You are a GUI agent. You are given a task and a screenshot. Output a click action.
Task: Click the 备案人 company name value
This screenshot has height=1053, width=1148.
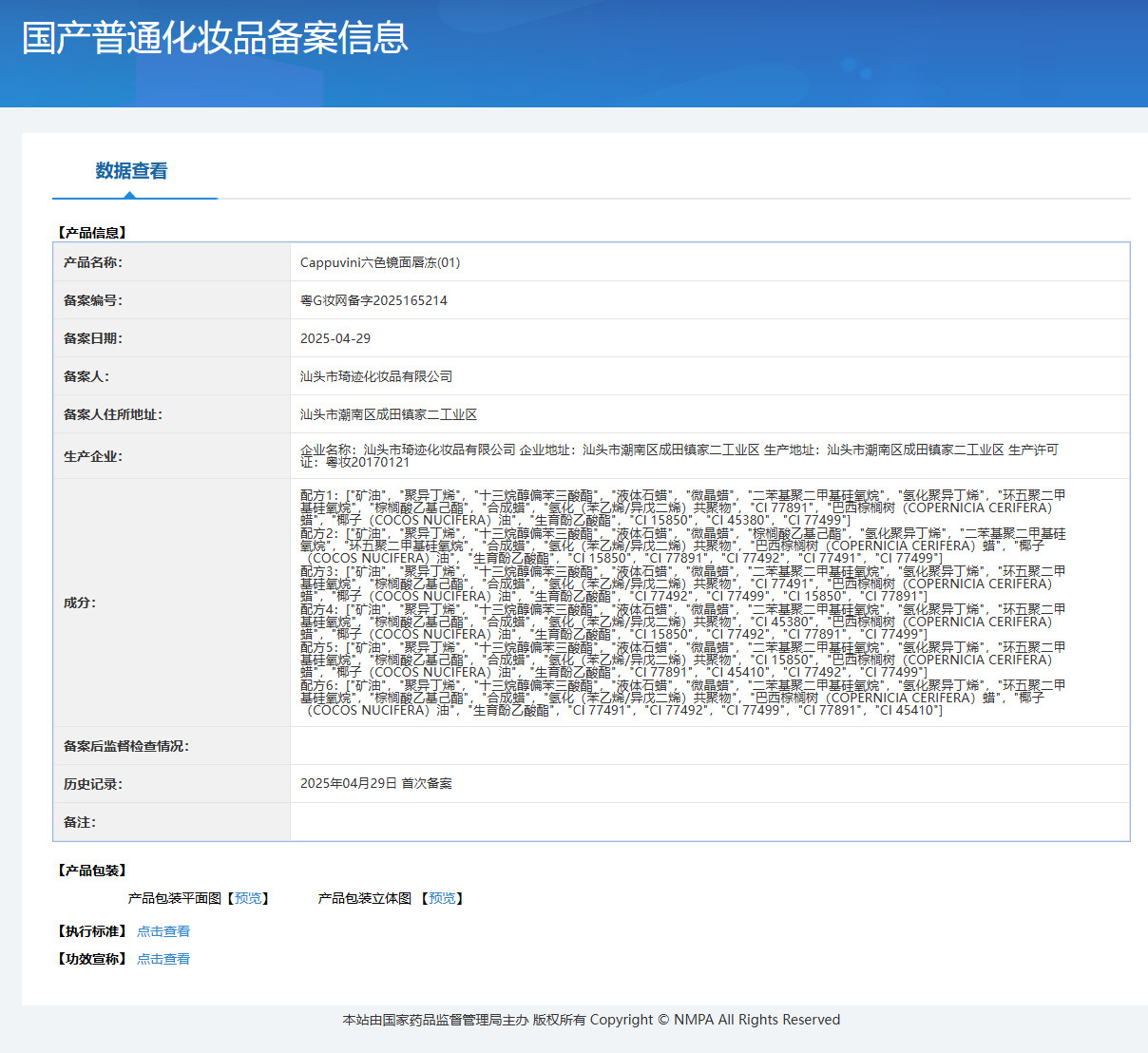pyautogui.click(x=376, y=376)
